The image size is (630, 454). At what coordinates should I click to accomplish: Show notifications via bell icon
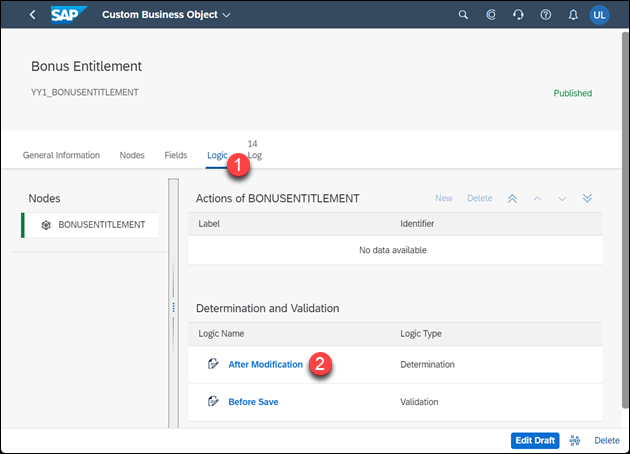click(x=573, y=15)
